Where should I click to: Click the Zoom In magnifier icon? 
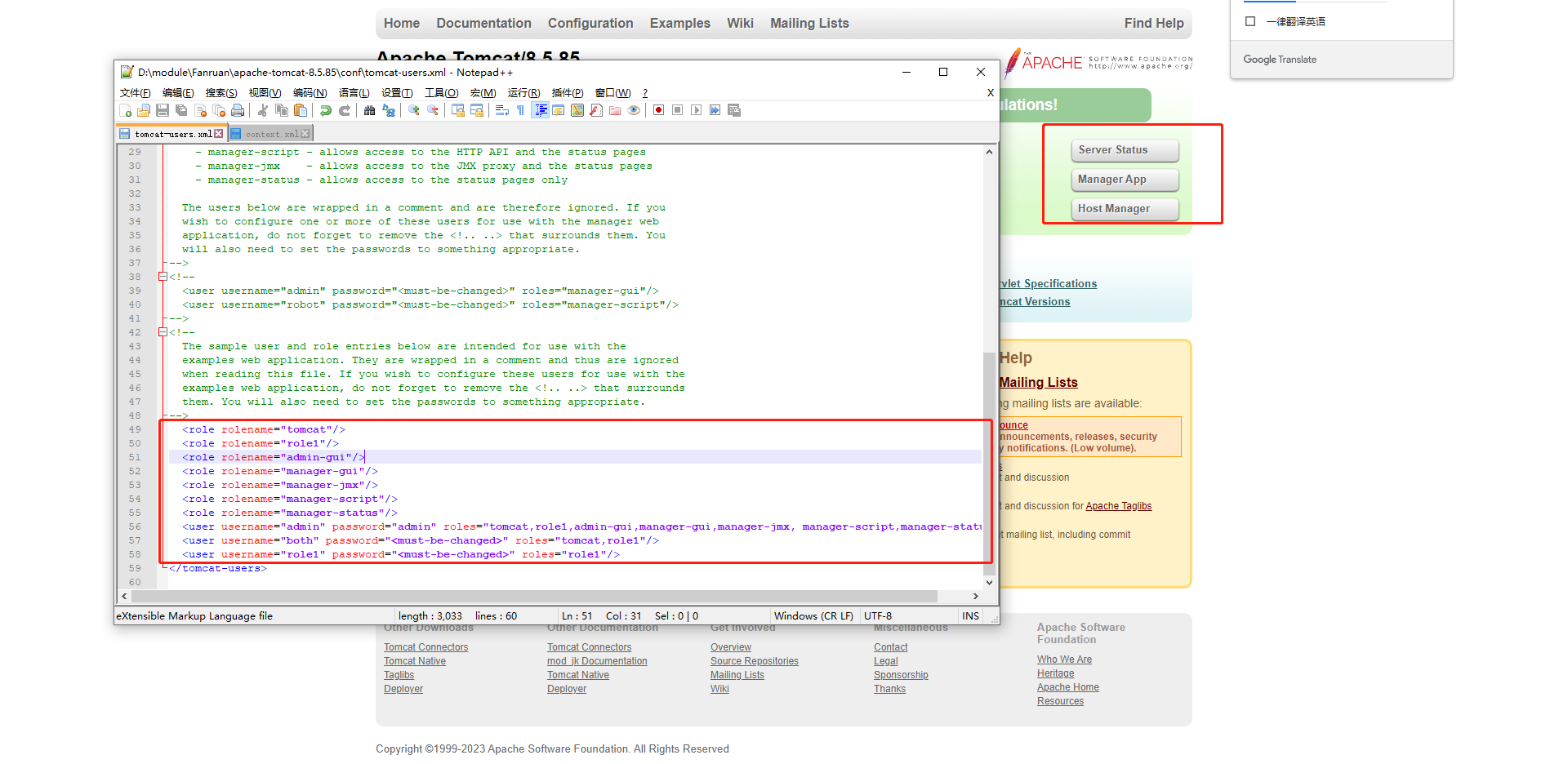414,110
